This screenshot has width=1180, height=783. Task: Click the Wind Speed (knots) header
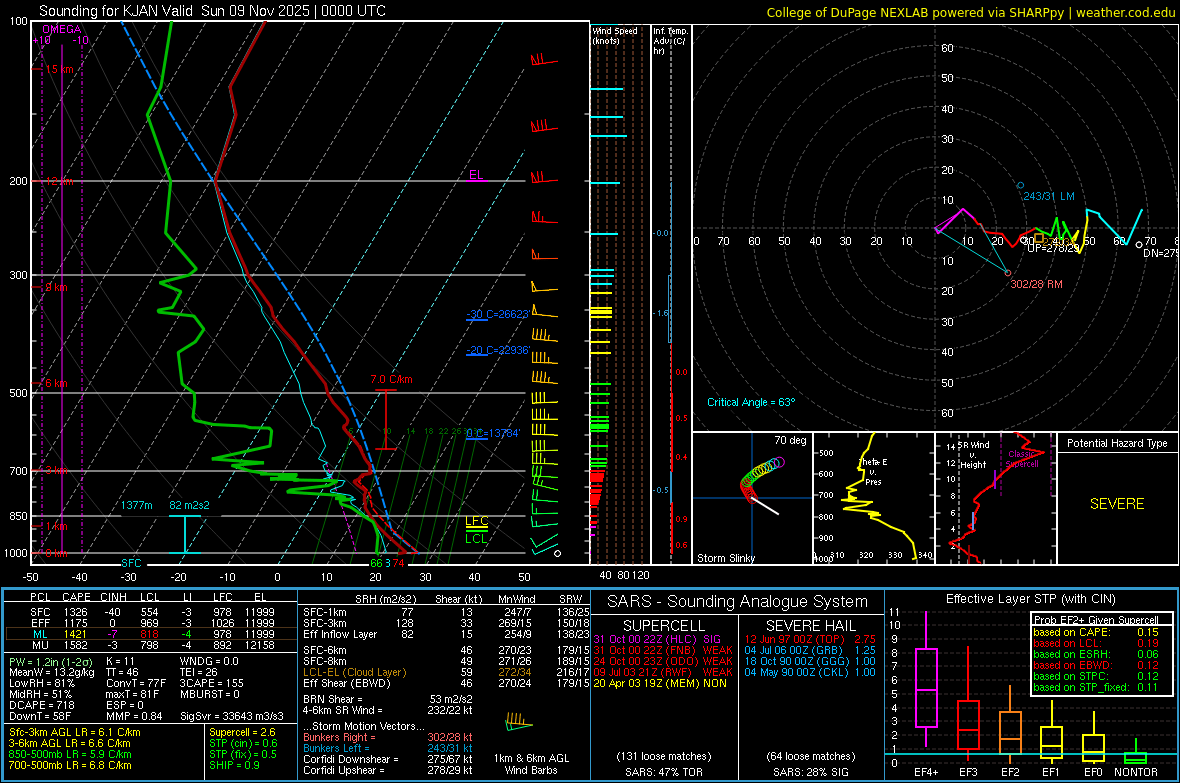coord(615,35)
